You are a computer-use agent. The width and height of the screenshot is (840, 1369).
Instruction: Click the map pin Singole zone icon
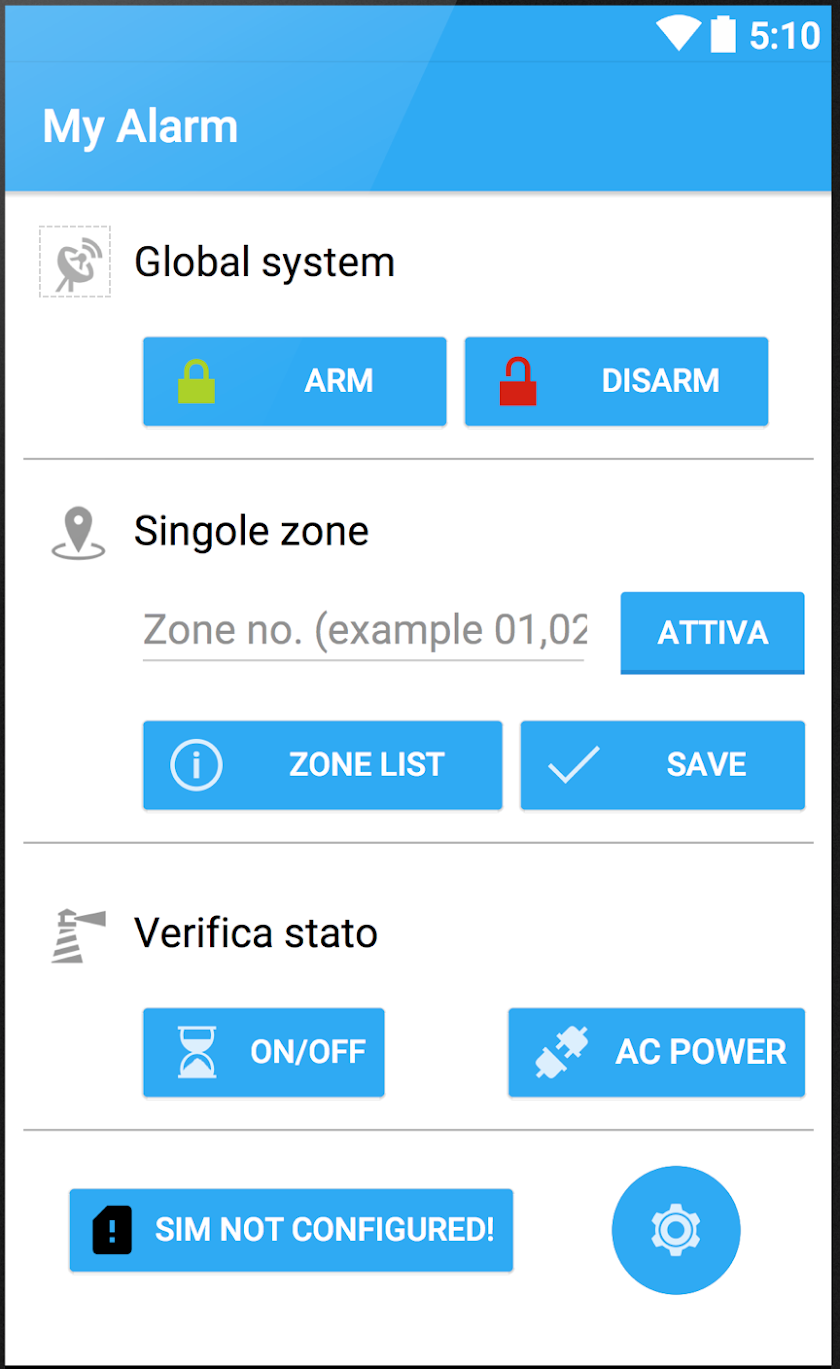77,532
